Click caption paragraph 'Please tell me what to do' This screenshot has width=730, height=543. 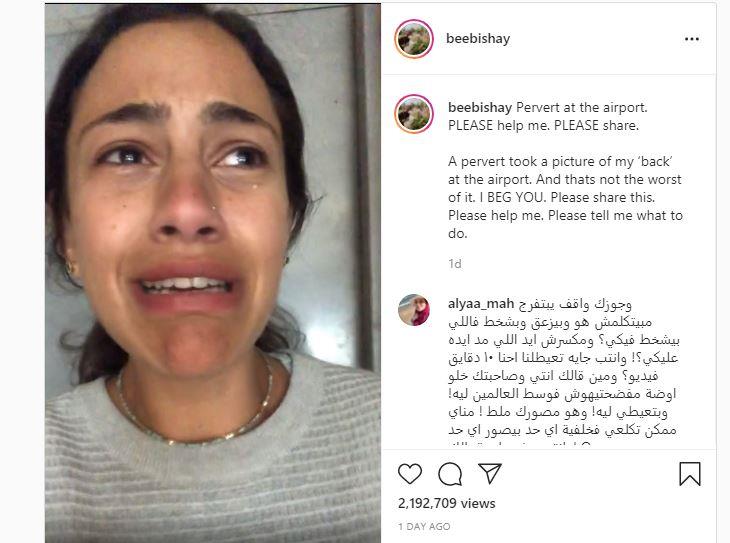(x=565, y=224)
